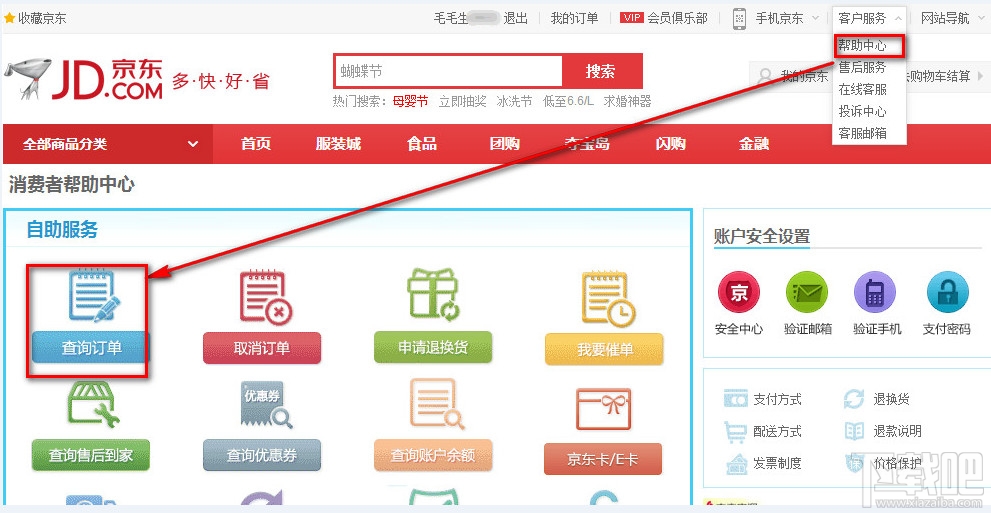Image resolution: width=991 pixels, height=513 pixels.
Task: Select 售后服务 from the menu
Action: pyautogui.click(x=863, y=68)
